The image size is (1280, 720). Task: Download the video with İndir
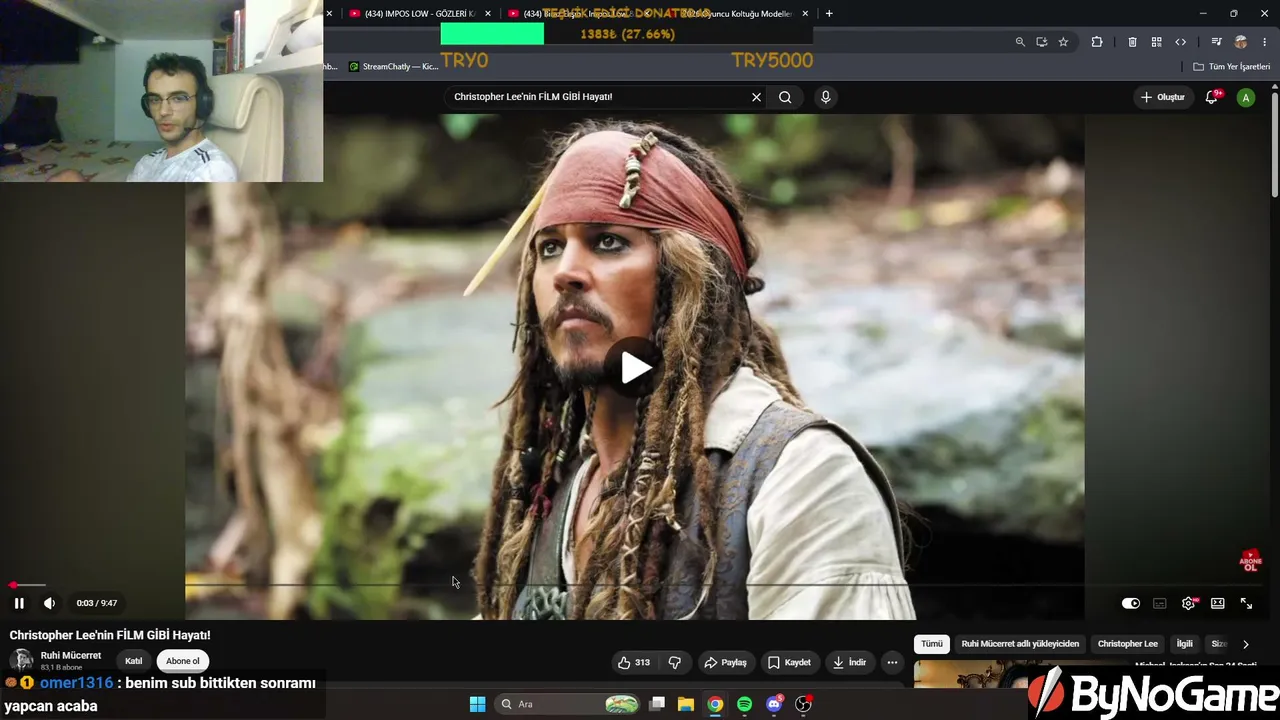click(852, 662)
